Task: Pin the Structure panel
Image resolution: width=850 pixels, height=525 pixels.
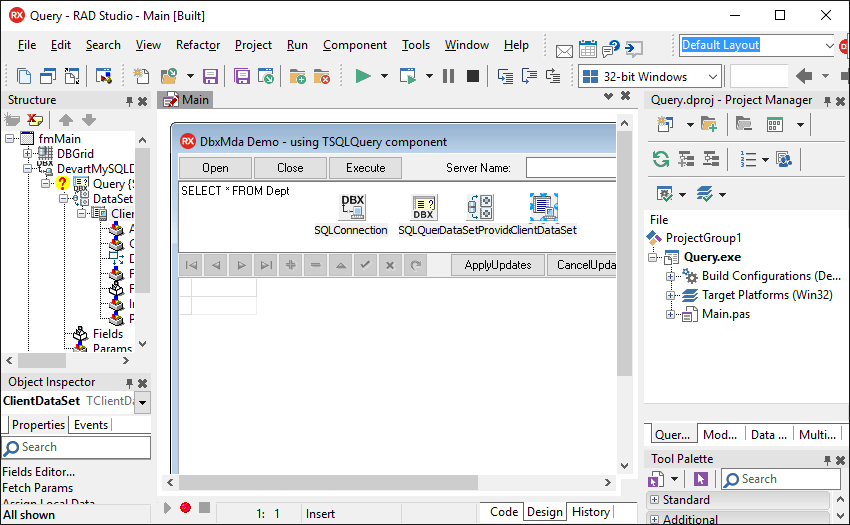Action: (129, 101)
